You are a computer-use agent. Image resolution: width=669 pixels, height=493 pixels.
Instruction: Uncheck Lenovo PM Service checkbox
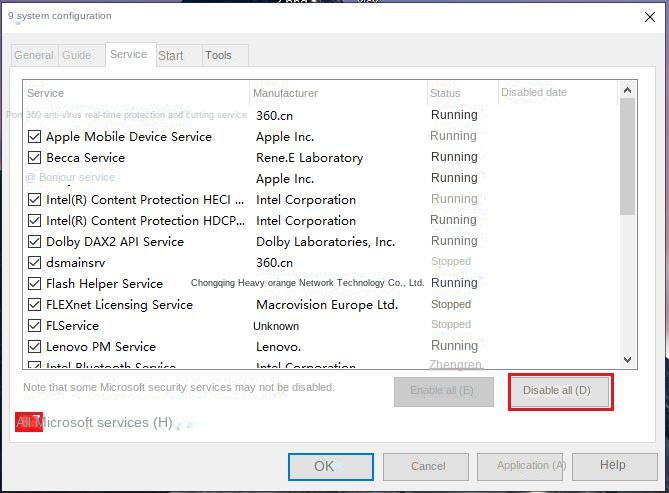(x=34, y=347)
